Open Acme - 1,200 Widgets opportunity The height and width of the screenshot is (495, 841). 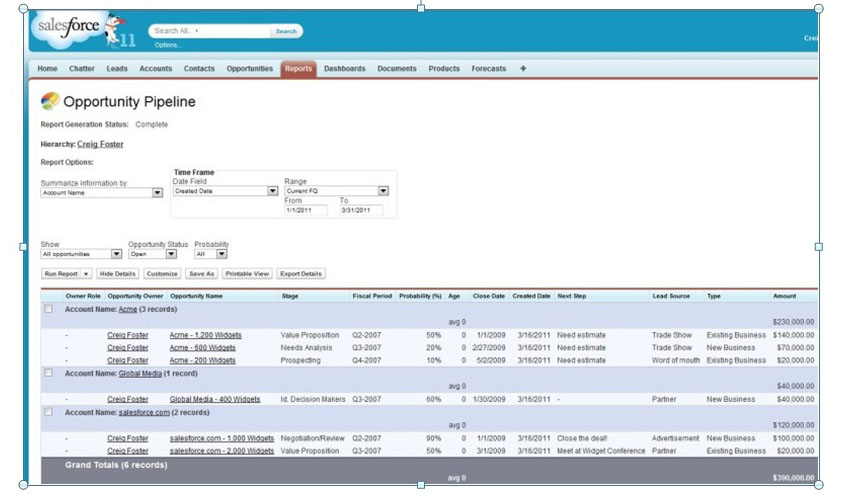click(205, 335)
